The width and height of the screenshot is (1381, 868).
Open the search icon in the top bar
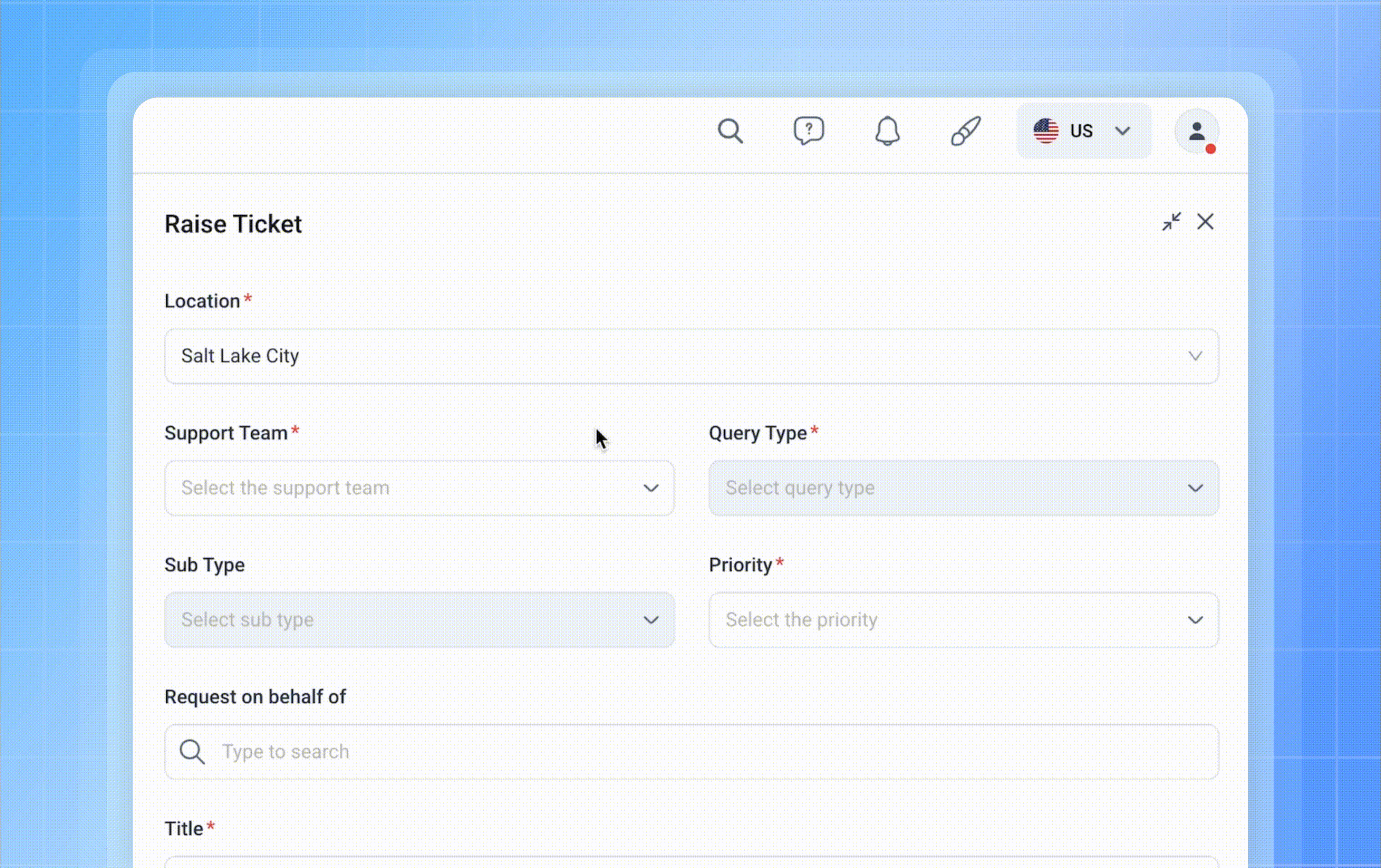click(730, 131)
